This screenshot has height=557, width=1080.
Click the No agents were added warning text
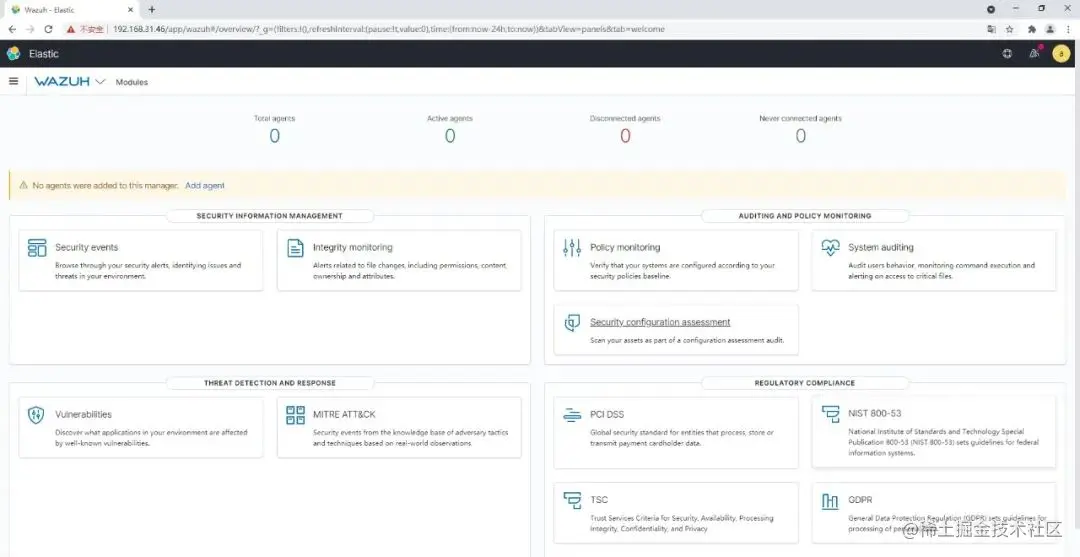(x=105, y=185)
